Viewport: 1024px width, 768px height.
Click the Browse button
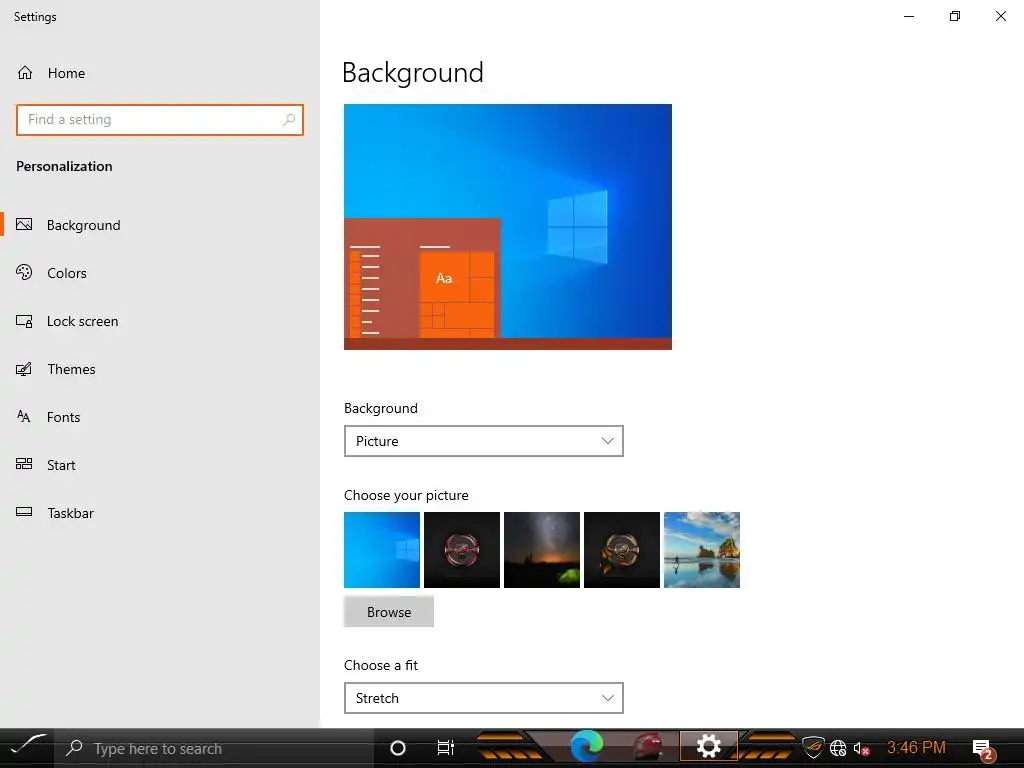tap(389, 612)
